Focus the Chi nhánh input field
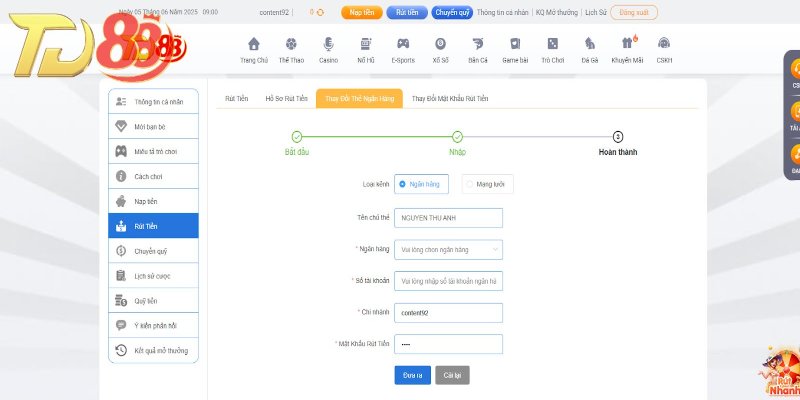The width and height of the screenshot is (800, 400). pyautogui.click(x=448, y=313)
